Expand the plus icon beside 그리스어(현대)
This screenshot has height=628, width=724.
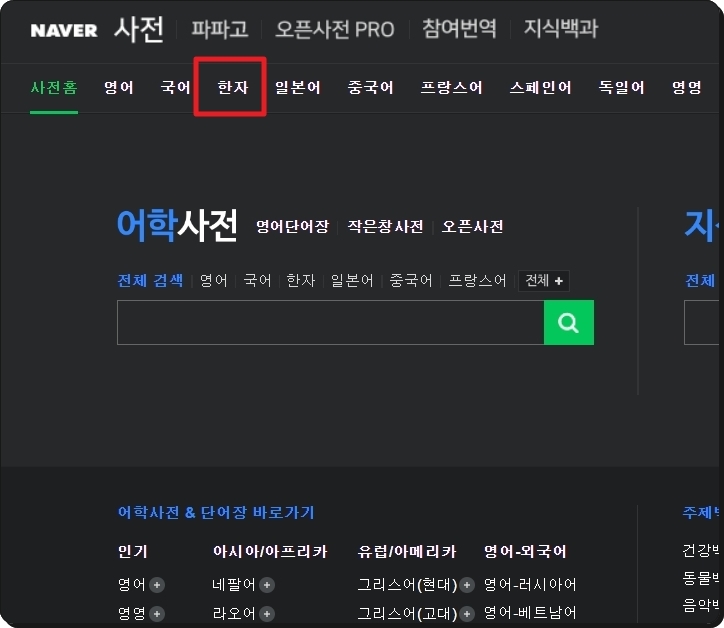click(467, 585)
